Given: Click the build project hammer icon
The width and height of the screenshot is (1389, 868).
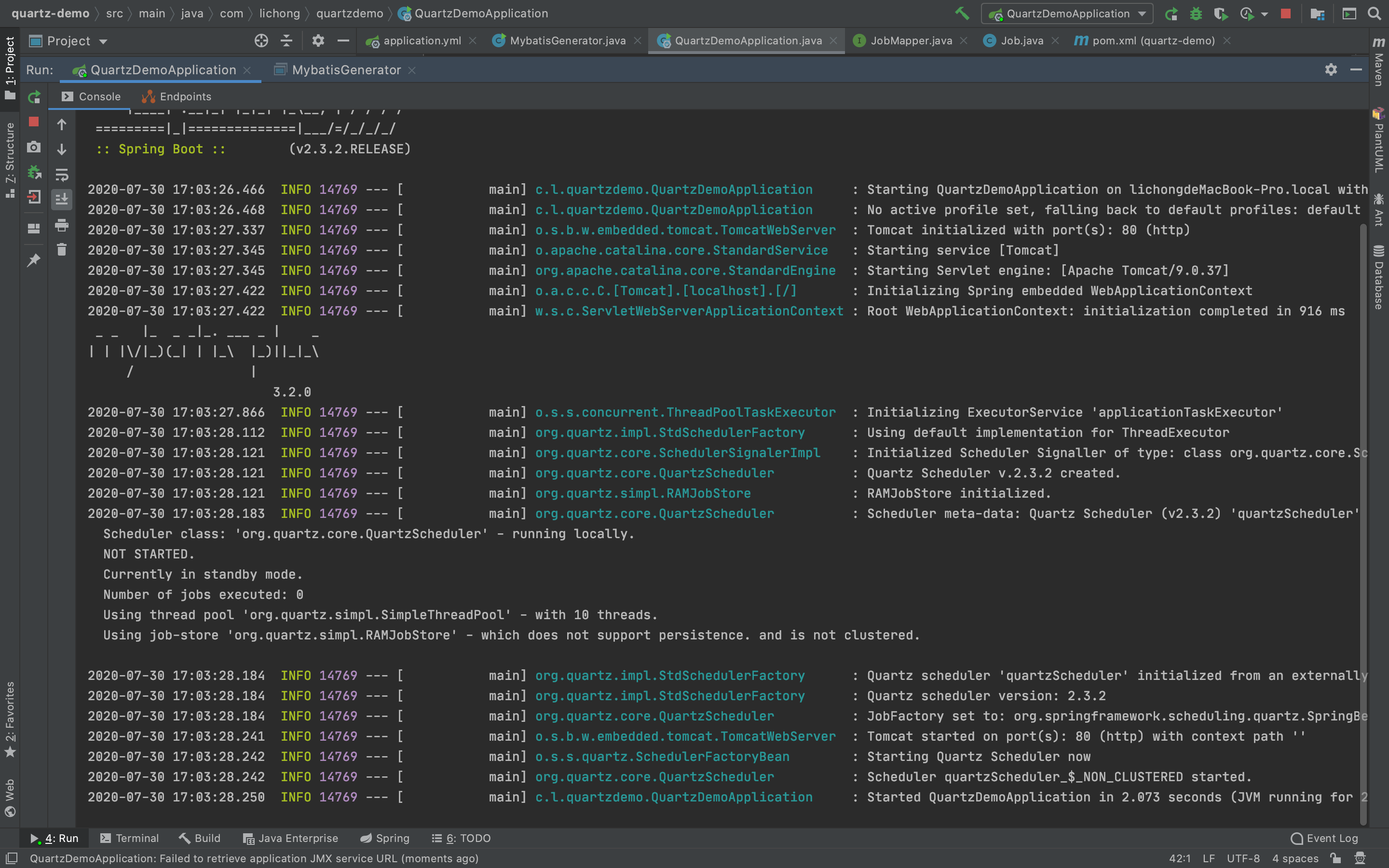Looking at the screenshot, I should click(962, 13).
